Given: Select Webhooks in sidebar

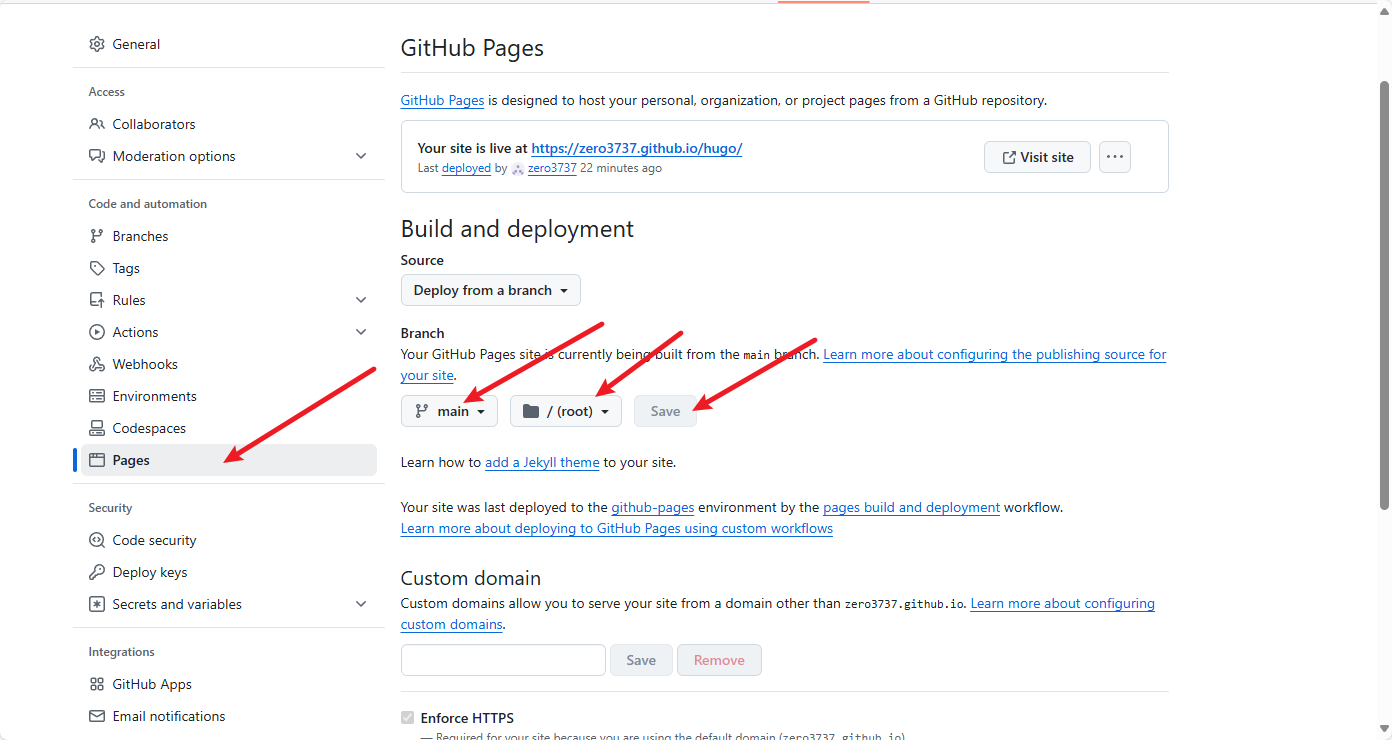Looking at the screenshot, I should click(x=229, y=364).
